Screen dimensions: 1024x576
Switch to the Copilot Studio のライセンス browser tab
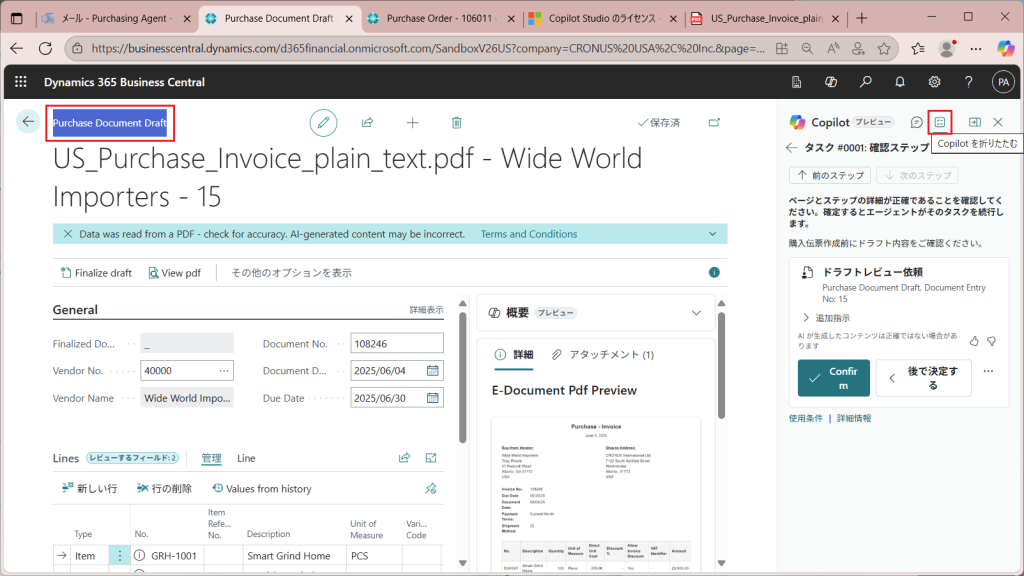point(604,18)
